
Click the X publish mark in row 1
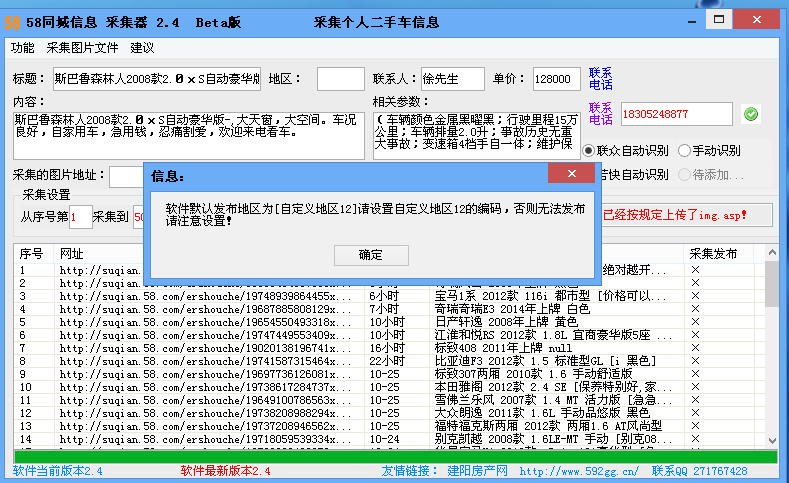tap(695, 270)
